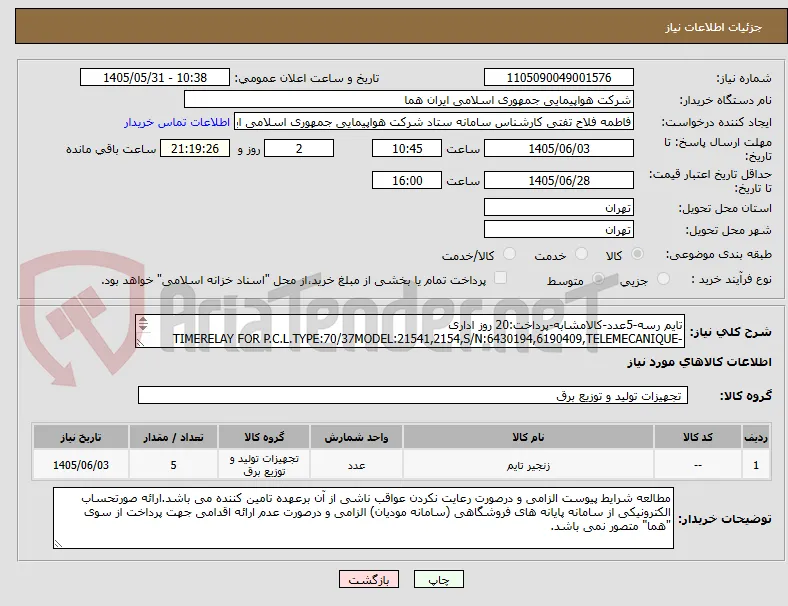This screenshot has height=606, width=788.
Task: Click the بازگشت (back) button
Action: tap(369, 579)
